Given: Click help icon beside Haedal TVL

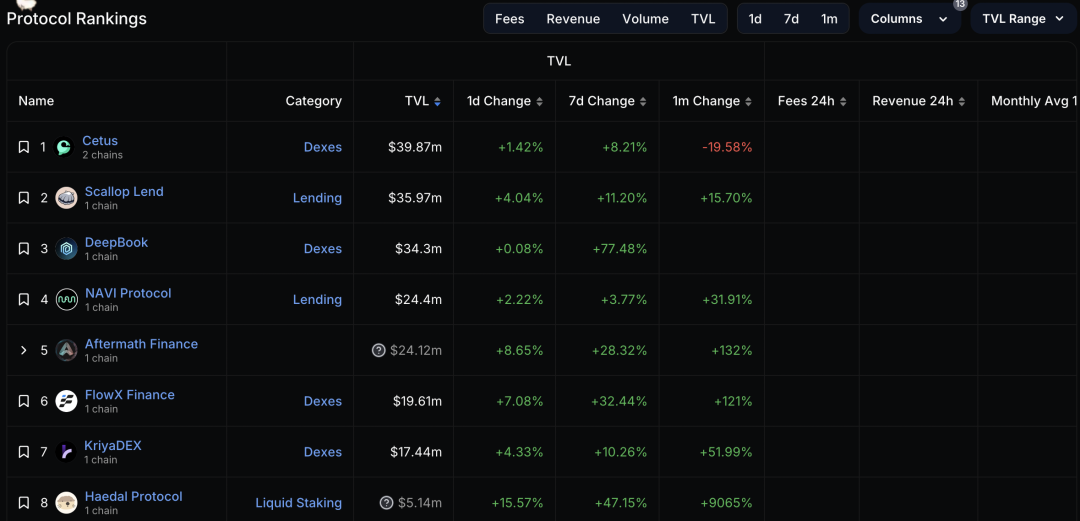Looking at the screenshot, I should pyautogui.click(x=386, y=503).
